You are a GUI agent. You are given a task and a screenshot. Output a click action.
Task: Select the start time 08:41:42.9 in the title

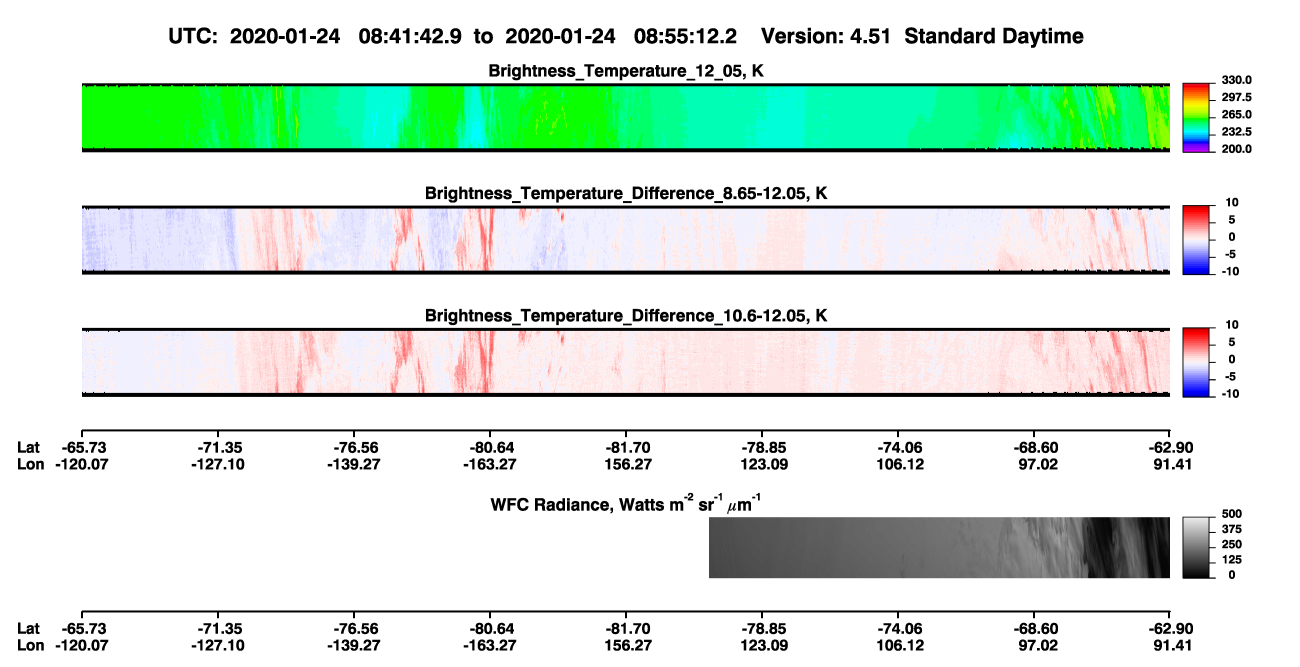point(410,36)
